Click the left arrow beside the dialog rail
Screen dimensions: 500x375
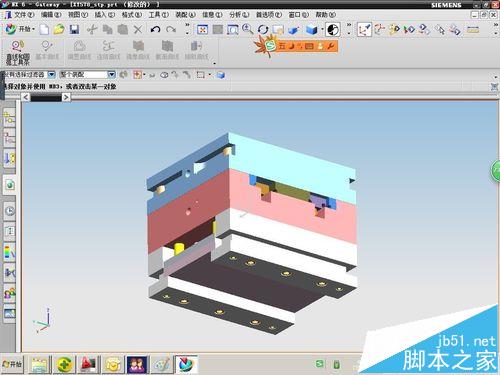pos(26,97)
